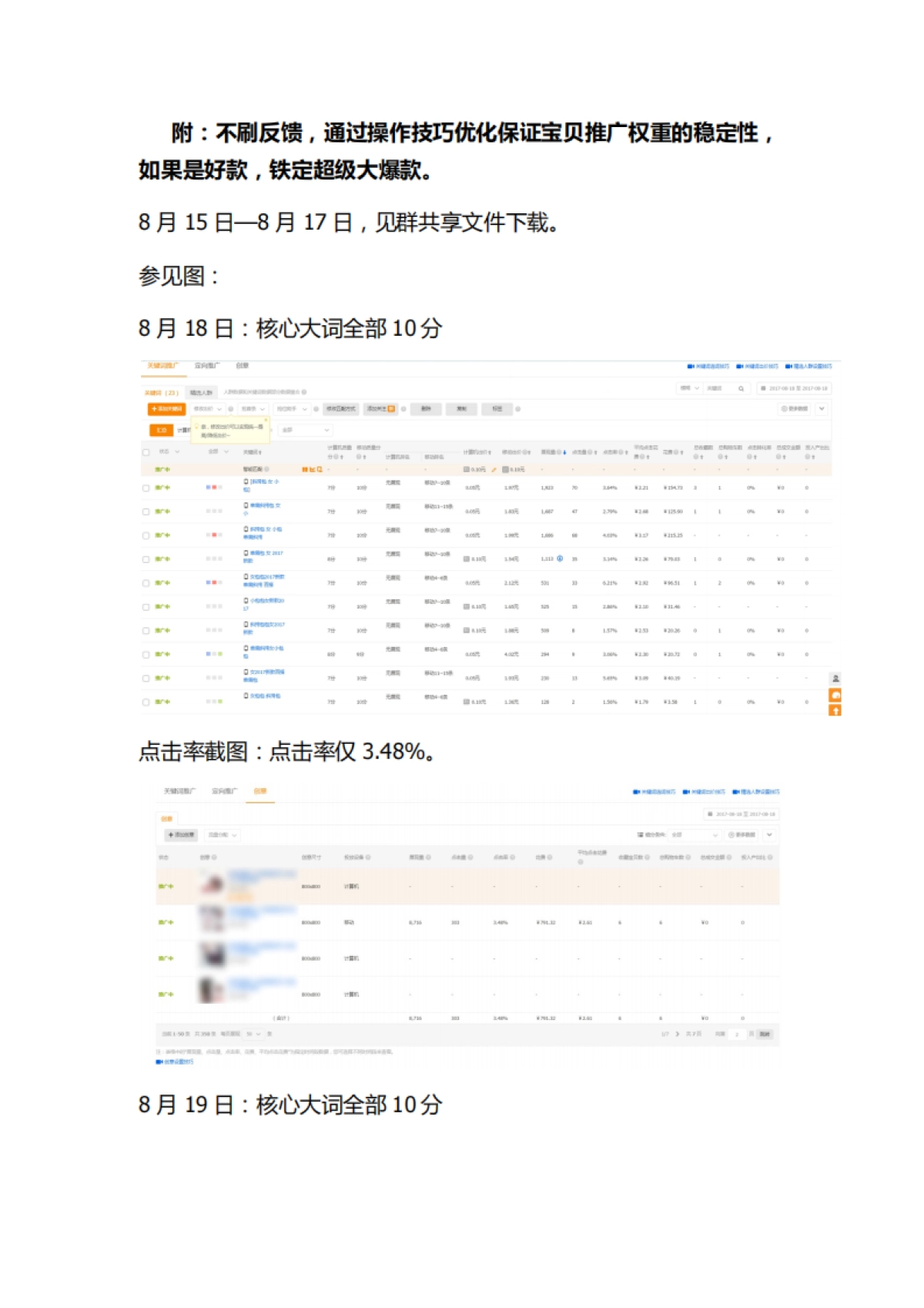Tick the checkbox of the 1,113 impressions row
Screen dimensions: 924x1308
(146, 559)
